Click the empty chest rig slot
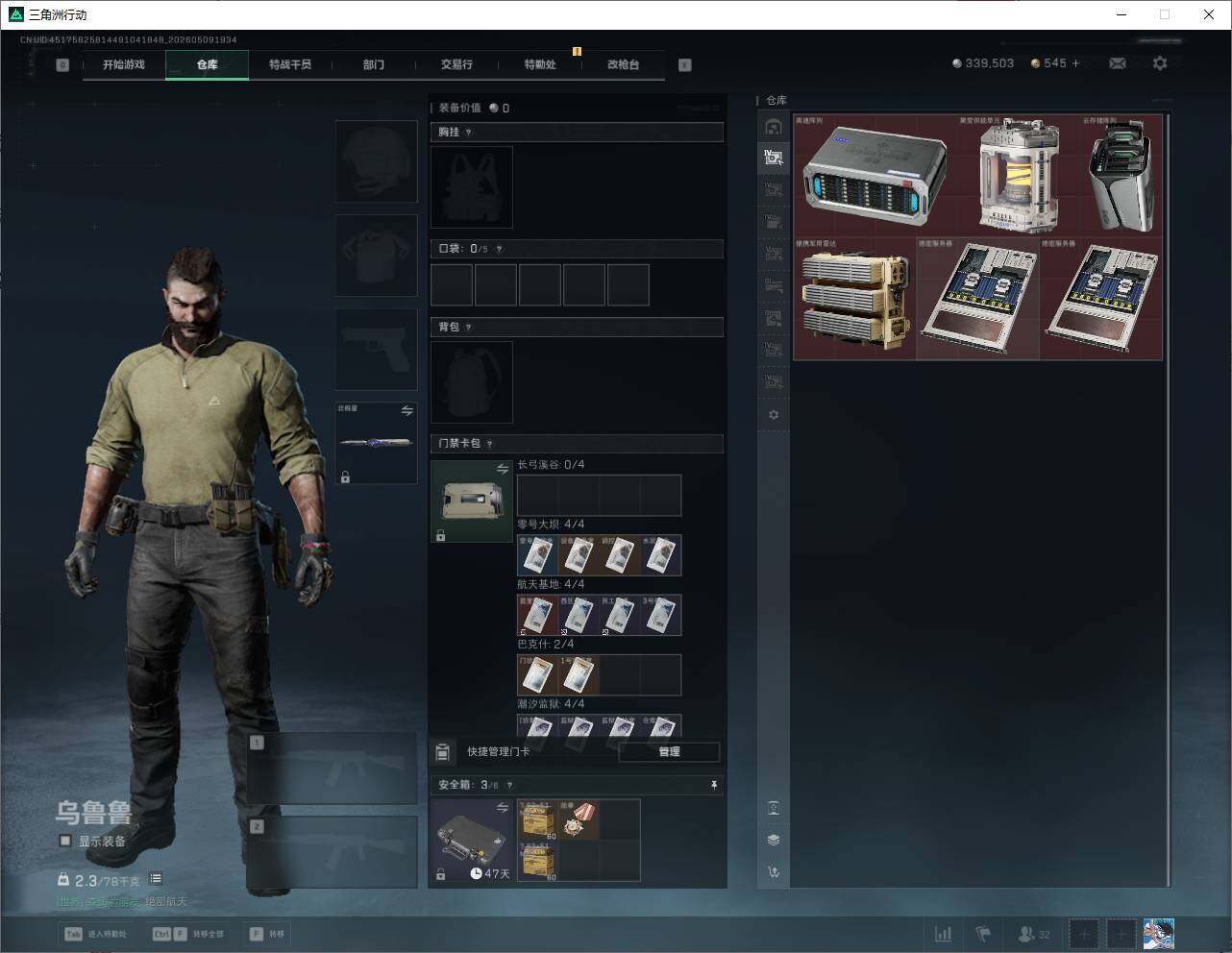This screenshot has height=953, width=1232. click(472, 187)
